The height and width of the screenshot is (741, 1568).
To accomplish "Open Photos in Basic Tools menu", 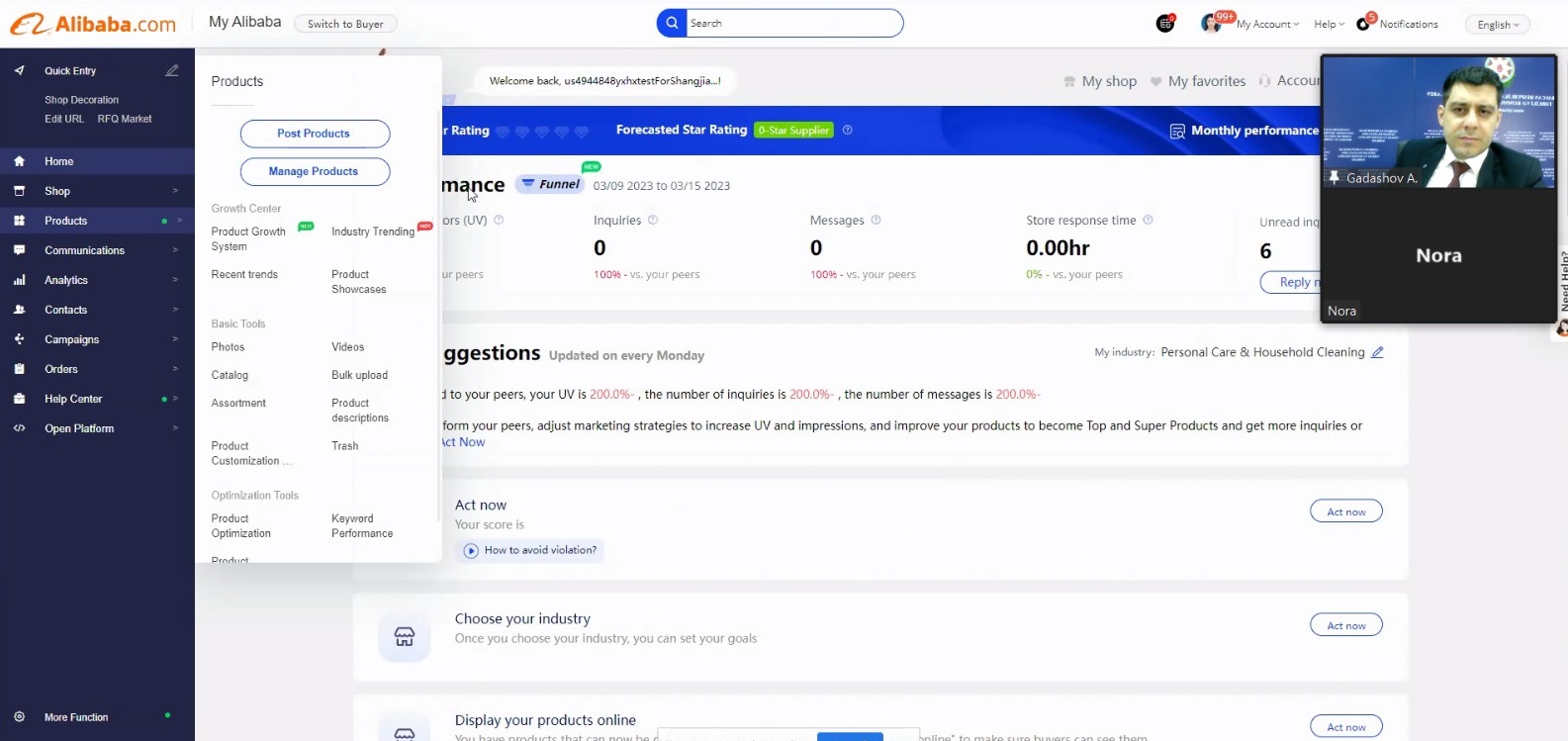I will tap(228, 347).
